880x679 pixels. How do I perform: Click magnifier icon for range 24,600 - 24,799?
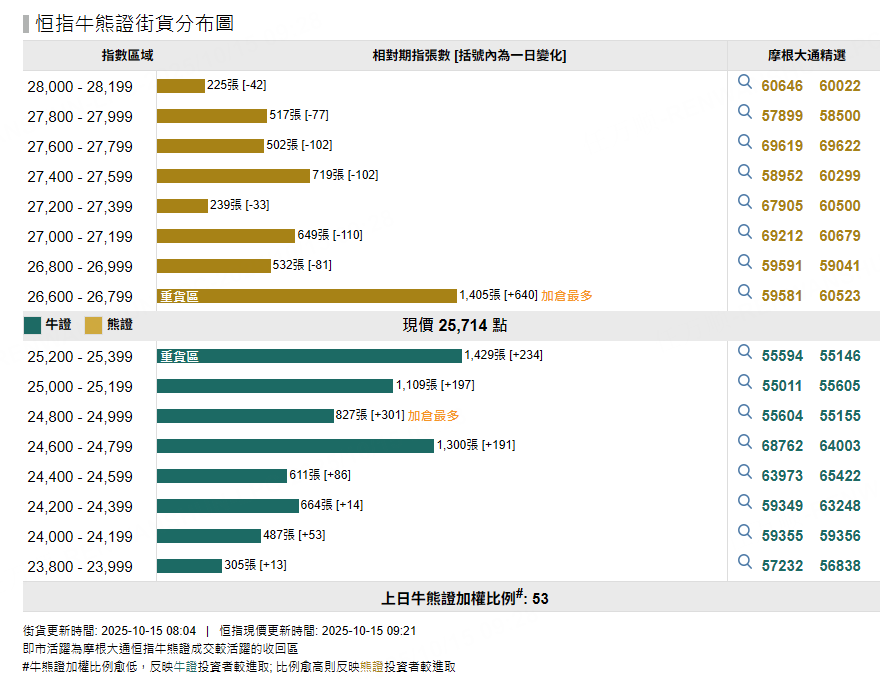click(x=744, y=444)
